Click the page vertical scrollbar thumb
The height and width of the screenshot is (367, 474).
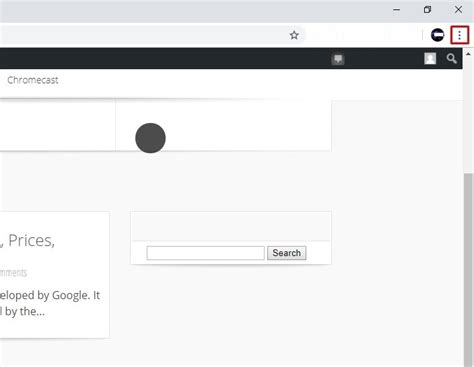click(468, 270)
